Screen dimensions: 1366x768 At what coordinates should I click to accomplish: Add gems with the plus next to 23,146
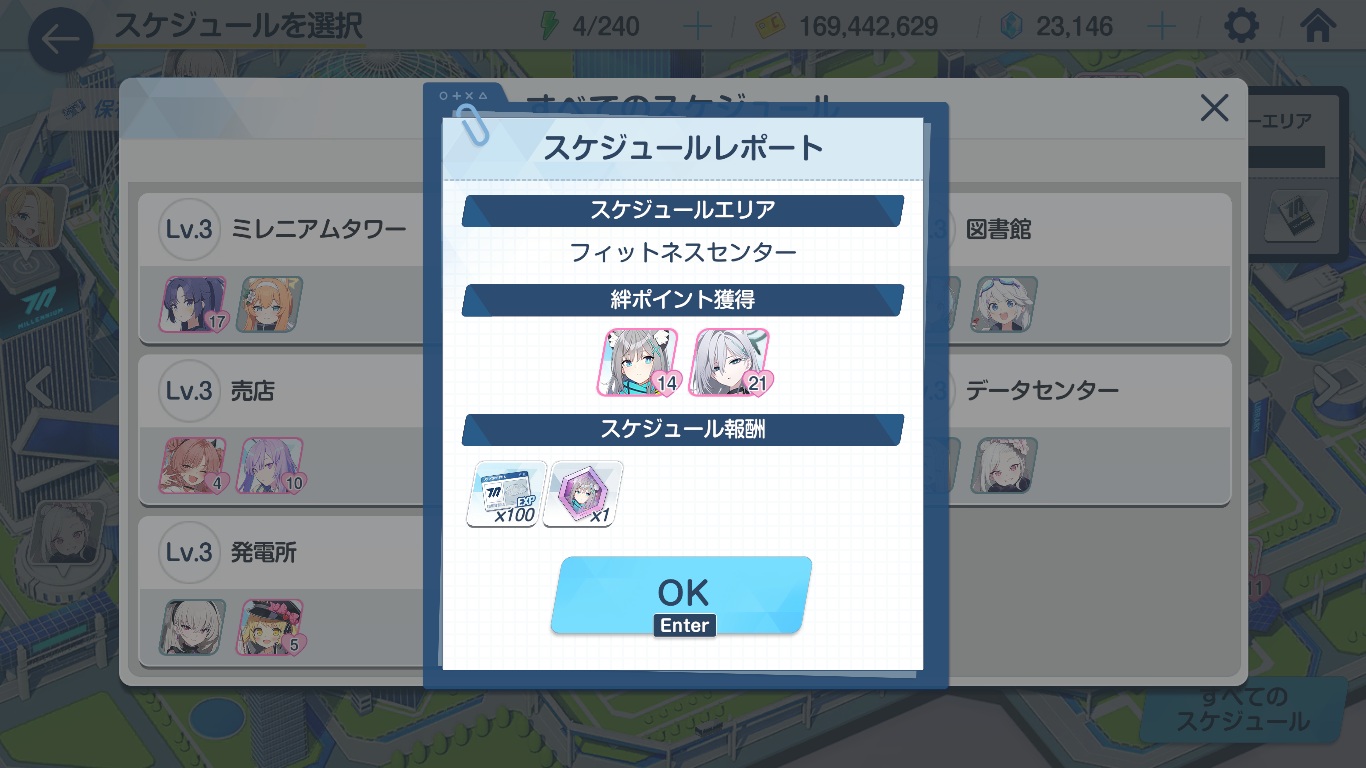point(1161,26)
